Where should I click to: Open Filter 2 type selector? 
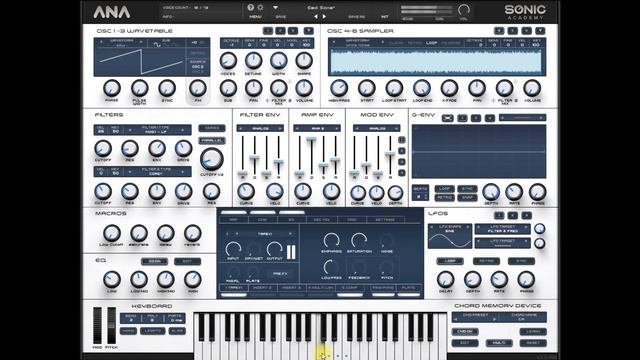click(x=156, y=172)
